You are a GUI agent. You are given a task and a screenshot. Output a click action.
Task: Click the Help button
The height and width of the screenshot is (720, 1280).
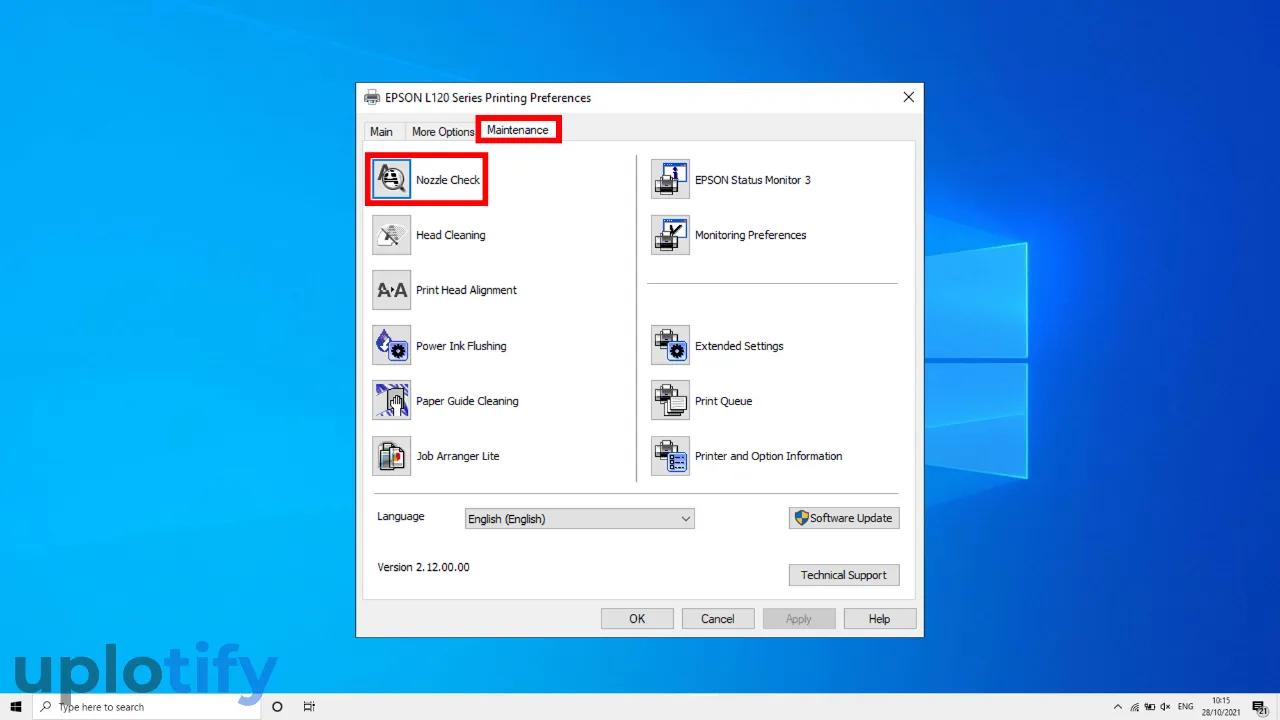880,619
